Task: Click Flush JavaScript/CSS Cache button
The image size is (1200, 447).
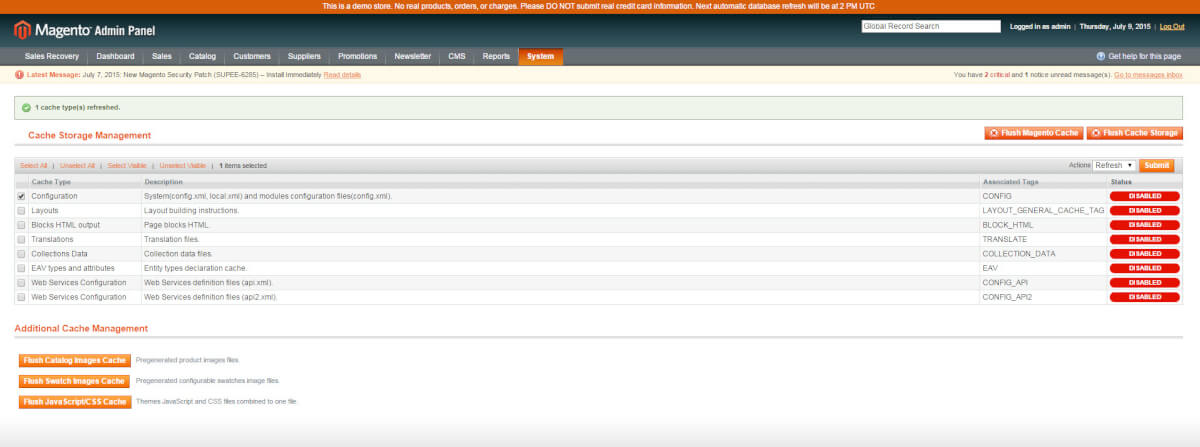Action: tap(75, 402)
